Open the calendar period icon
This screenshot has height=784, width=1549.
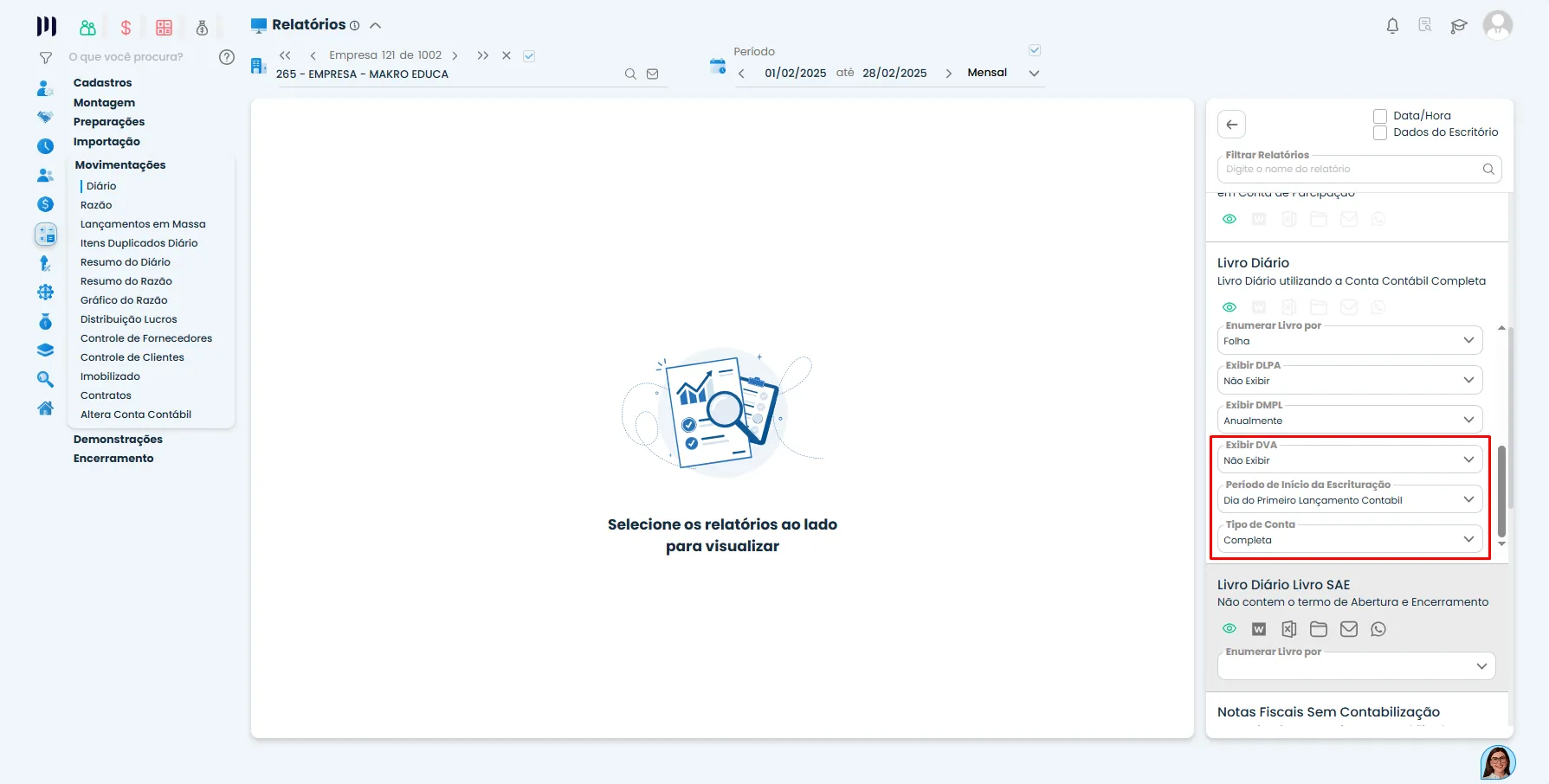click(717, 67)
